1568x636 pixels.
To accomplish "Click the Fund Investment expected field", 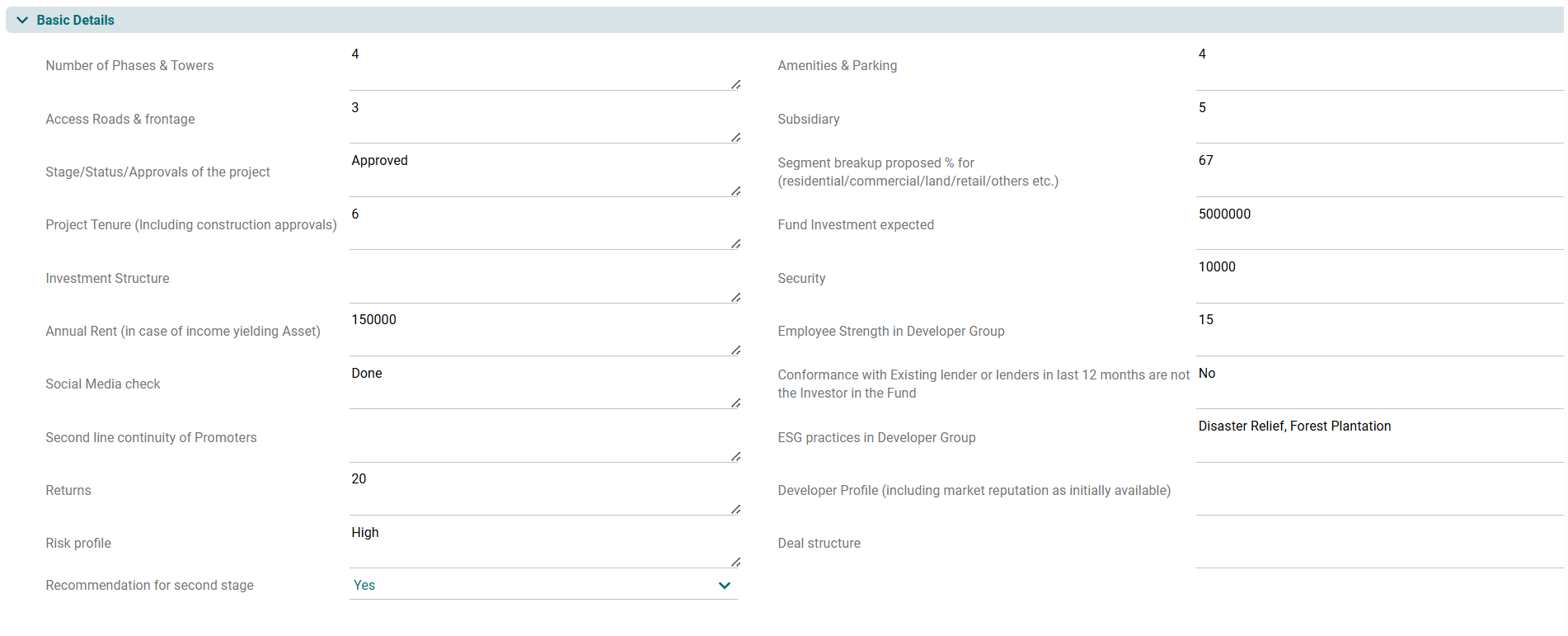I will (1377, 225).
